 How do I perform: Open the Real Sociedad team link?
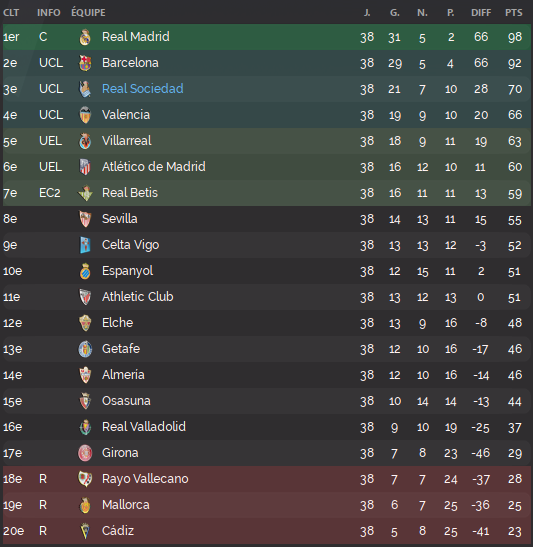pos(143,89)
